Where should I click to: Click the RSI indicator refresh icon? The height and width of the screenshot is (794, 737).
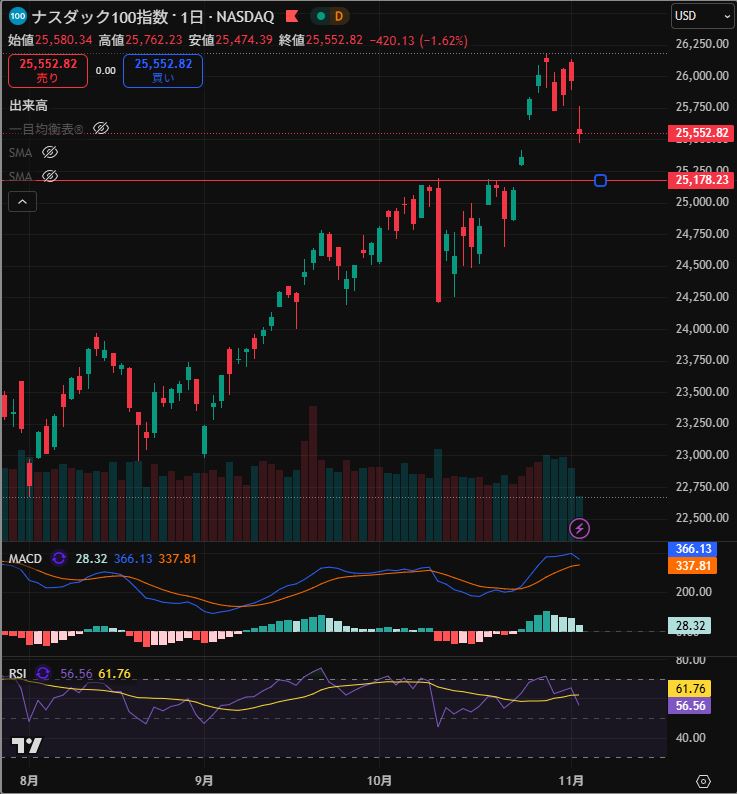tap(43, 673)
